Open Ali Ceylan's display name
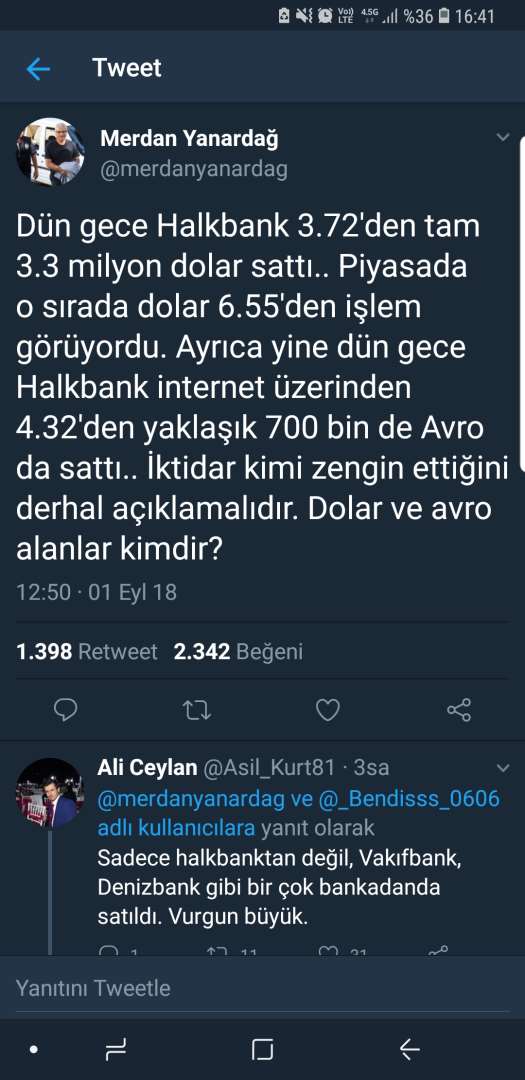525x1080 pixels. (x=147, y=767)
